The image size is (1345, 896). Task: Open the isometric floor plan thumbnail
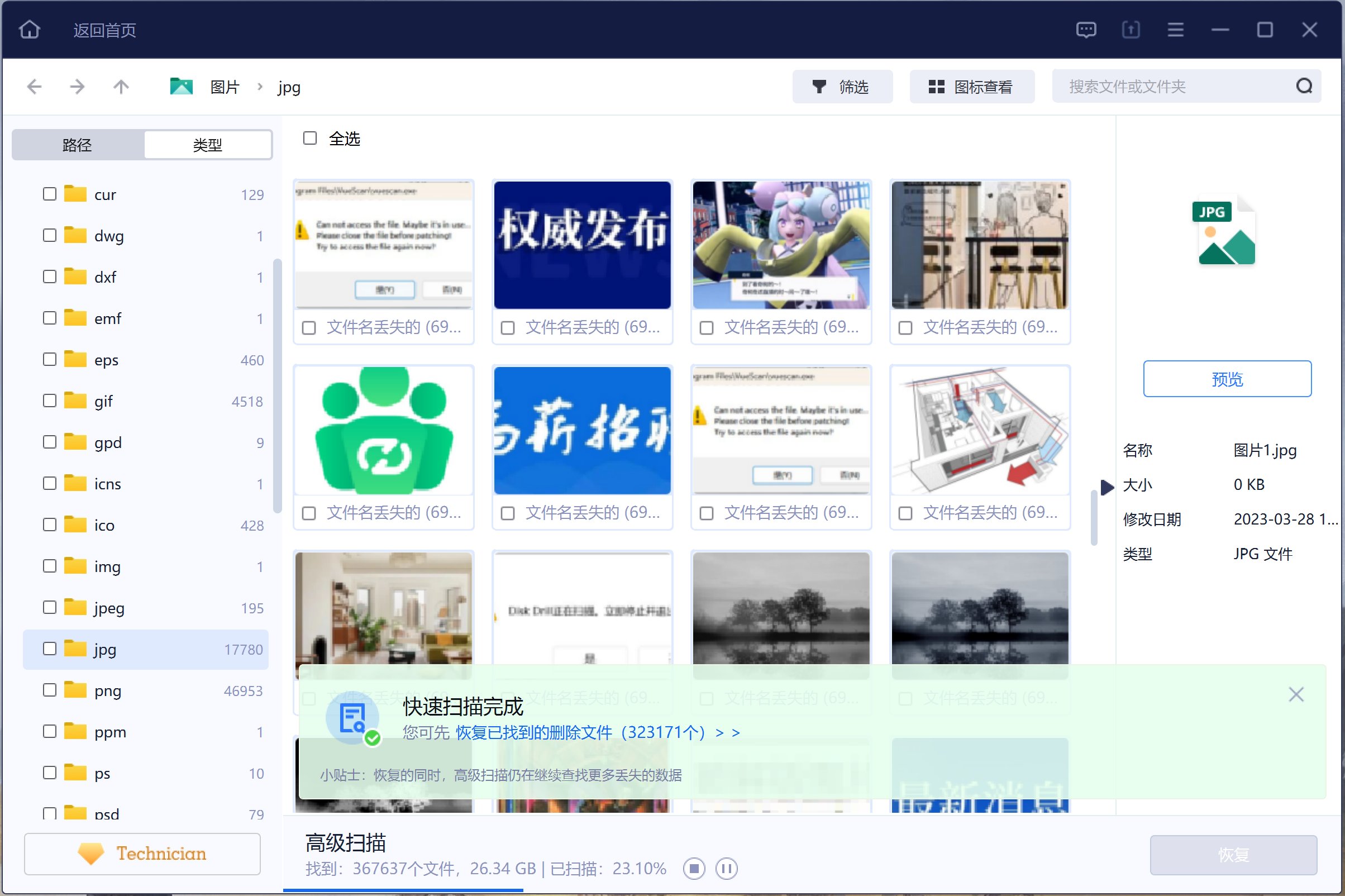[x=980, y=430]
